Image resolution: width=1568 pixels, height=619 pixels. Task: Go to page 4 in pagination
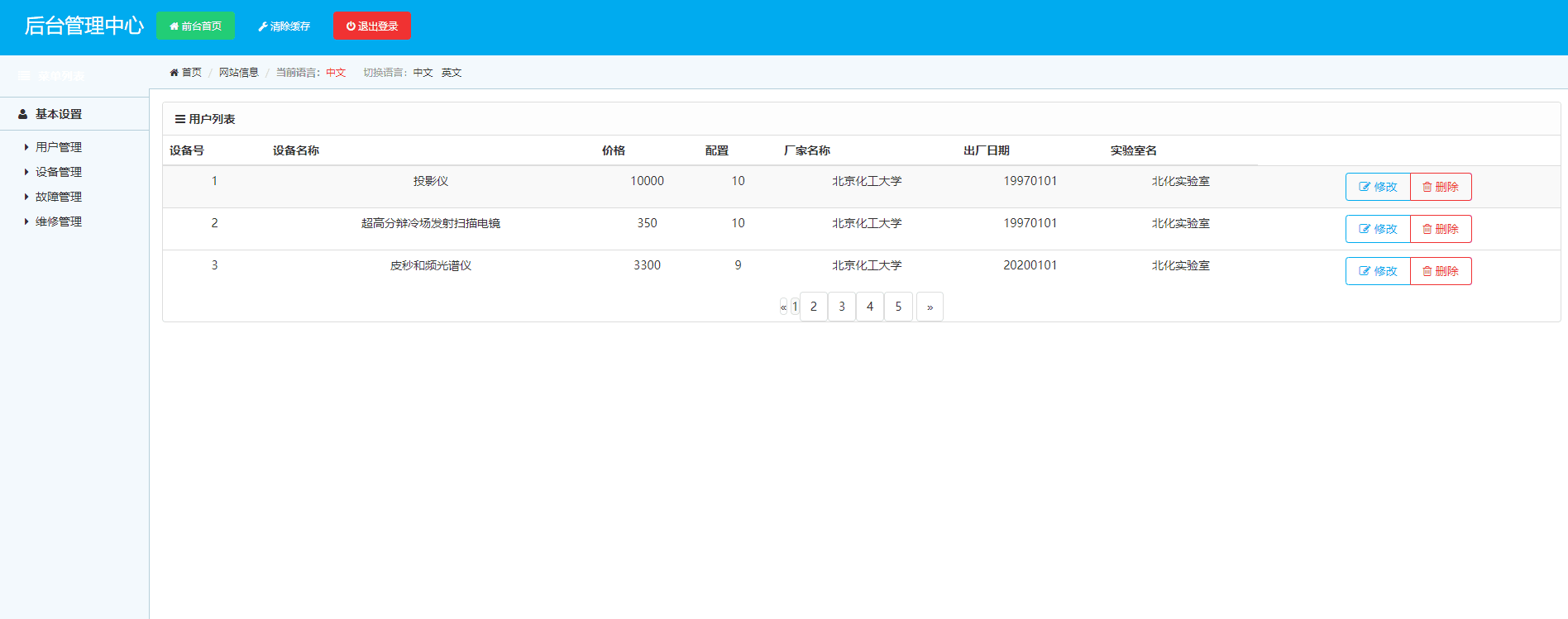[870, 307]
